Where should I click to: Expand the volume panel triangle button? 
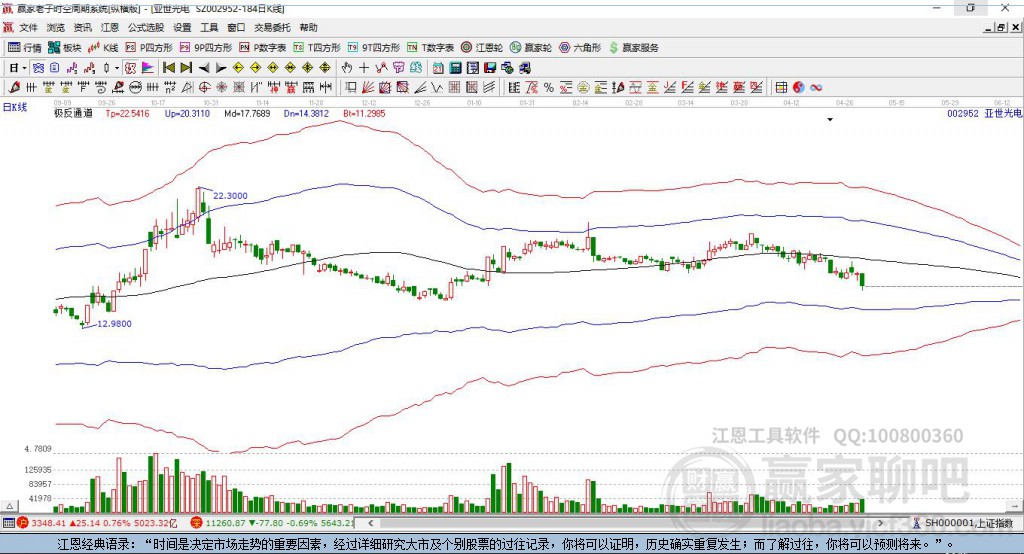pyautogui.click(x=9, y=506)
